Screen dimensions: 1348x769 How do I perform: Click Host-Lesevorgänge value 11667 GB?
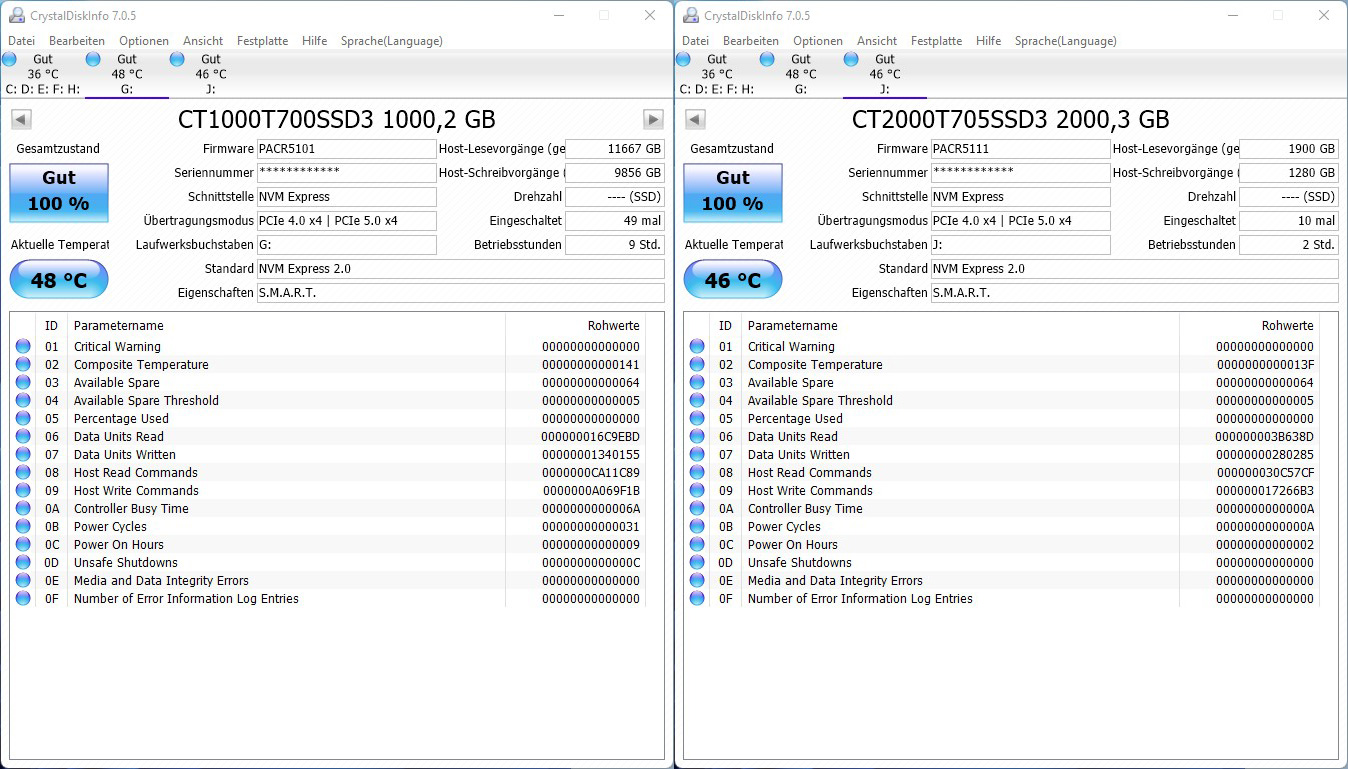point(615,149)
